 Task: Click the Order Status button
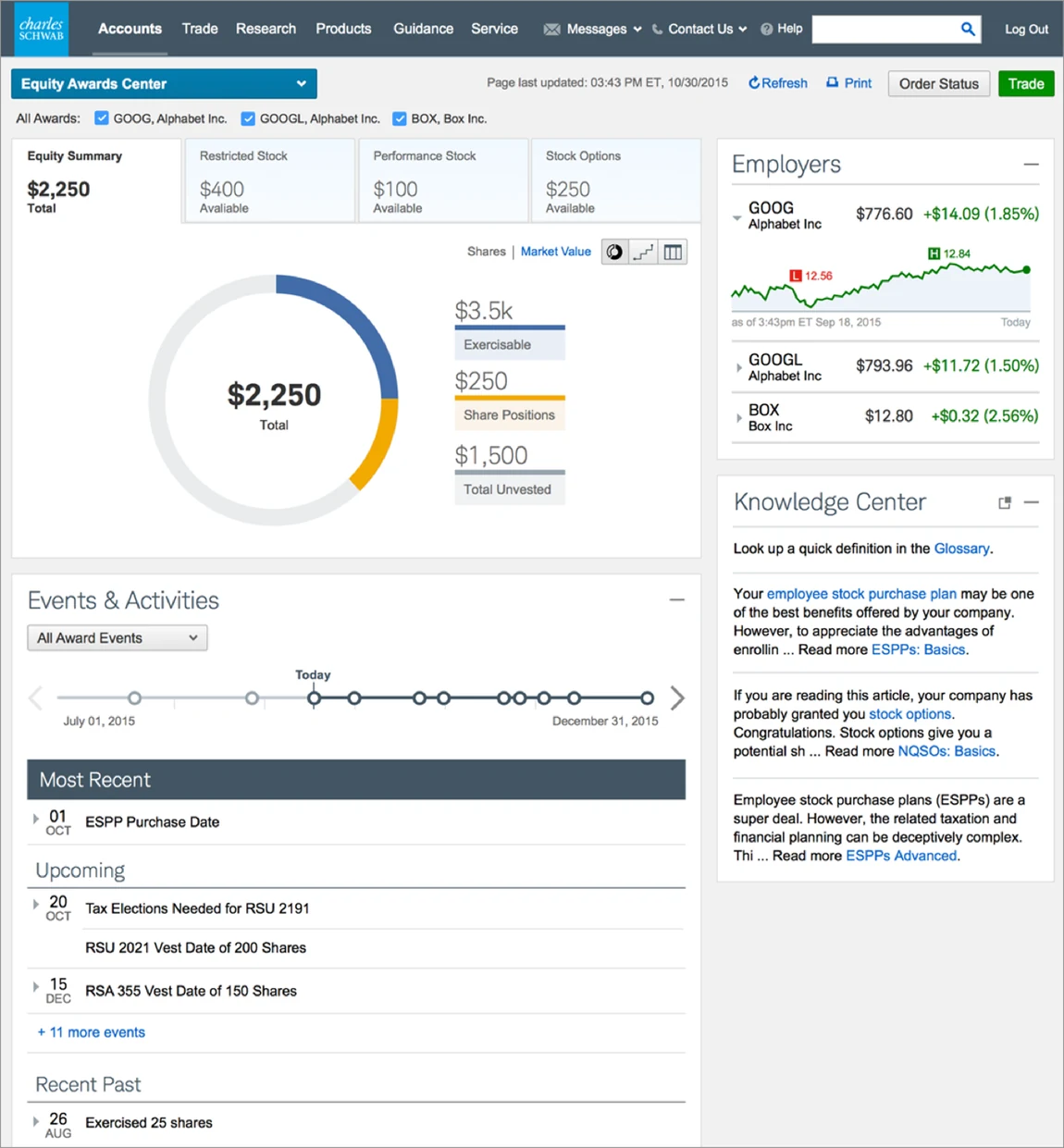tap(938, 84)
